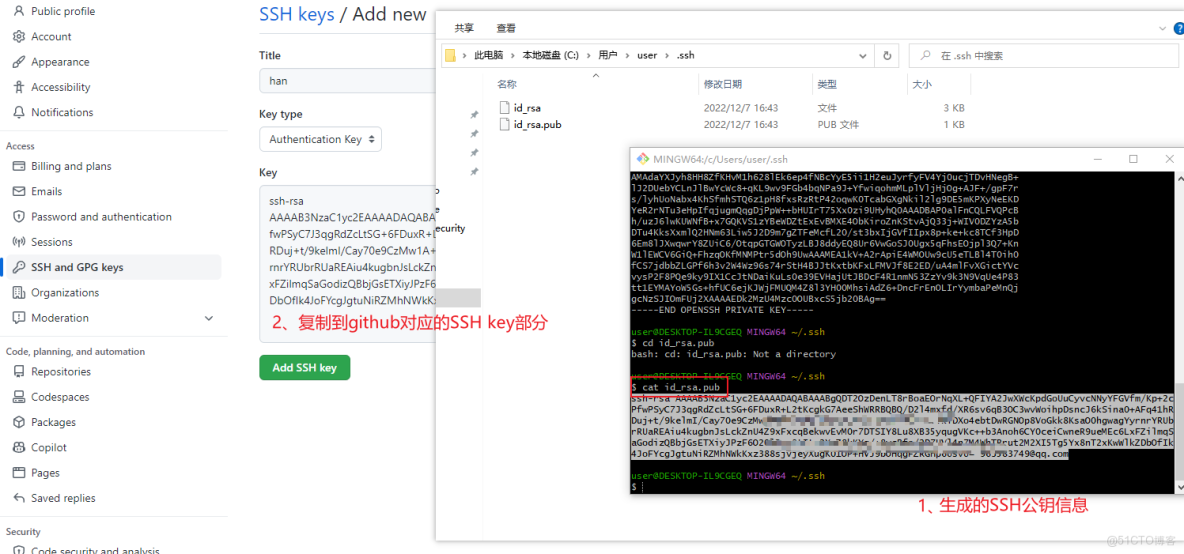The image size is (1184, 554).
Task: Sort files by the 类型 column header
Action: click(828, 84)
